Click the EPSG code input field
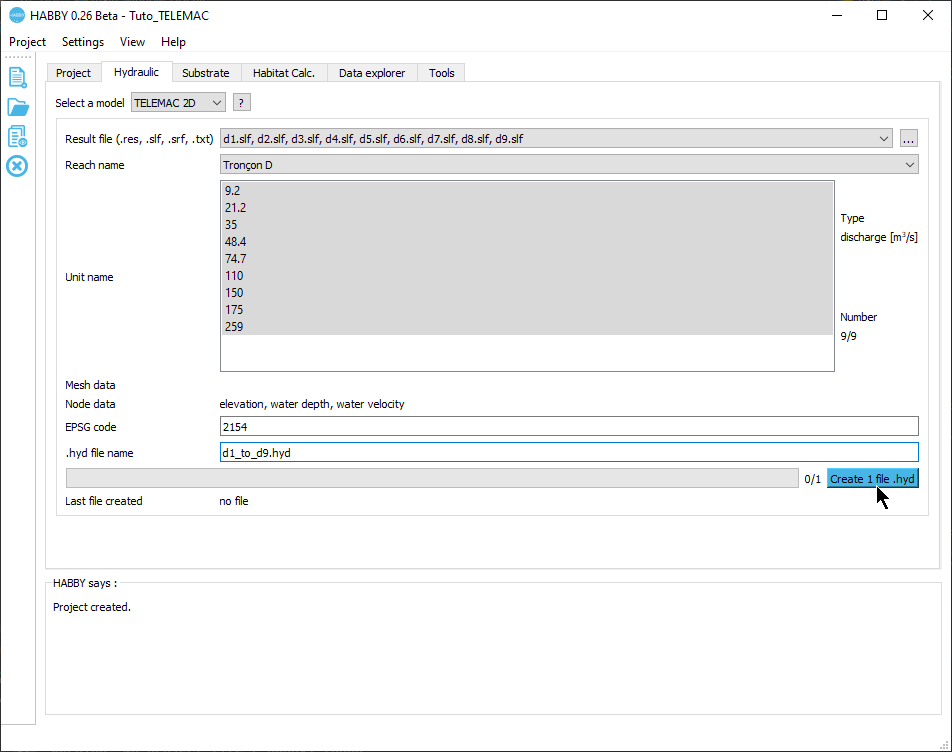 (x=568, y=427)
